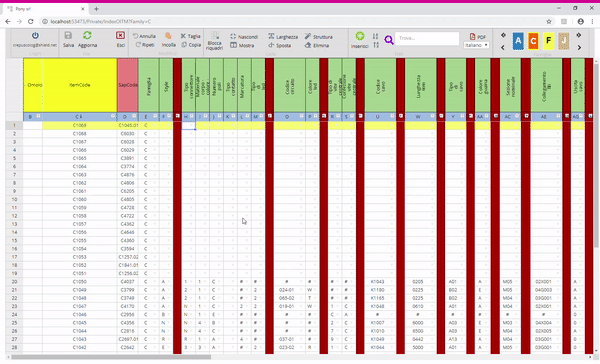The height and width of the screenshot is (364, 600).
Task: Select row header 20
Action: pos(15,282)
